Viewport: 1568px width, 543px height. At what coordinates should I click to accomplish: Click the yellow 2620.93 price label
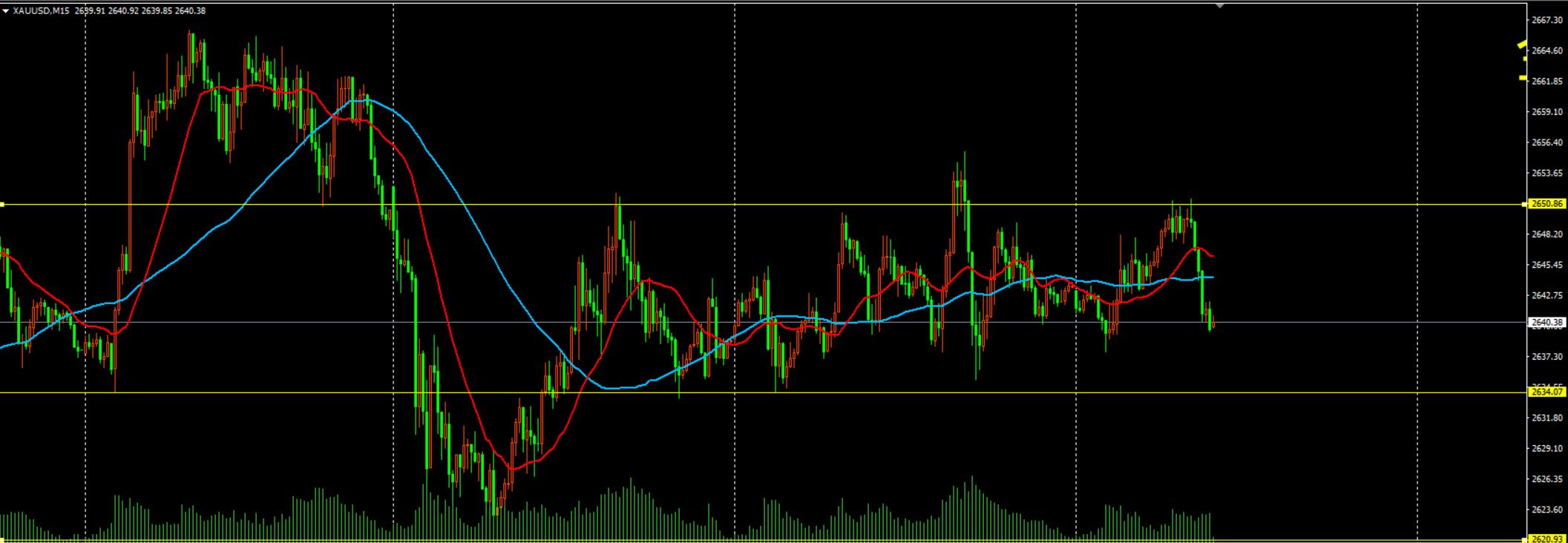(x=1546, y=539)
